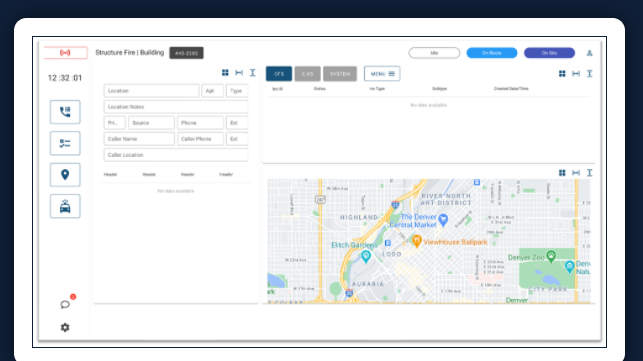
Task: Click the Caller Phone field
Action: (x=200, y=139)
